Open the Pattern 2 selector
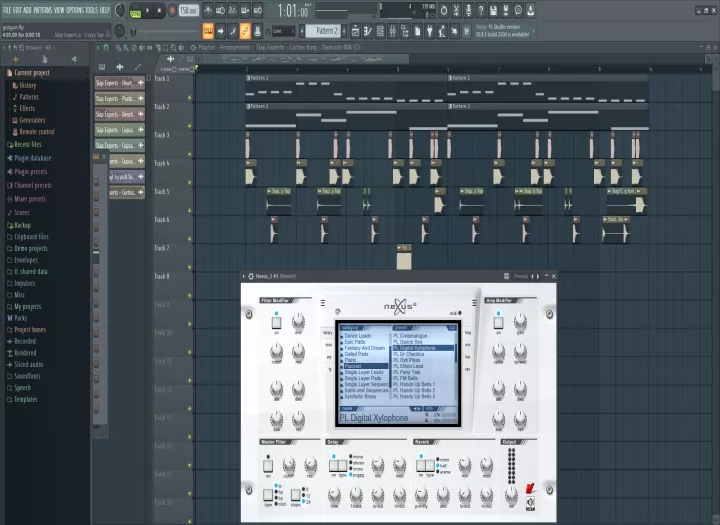Image resolution: width=720 pixels, height=525 pixels. (323, 31)
